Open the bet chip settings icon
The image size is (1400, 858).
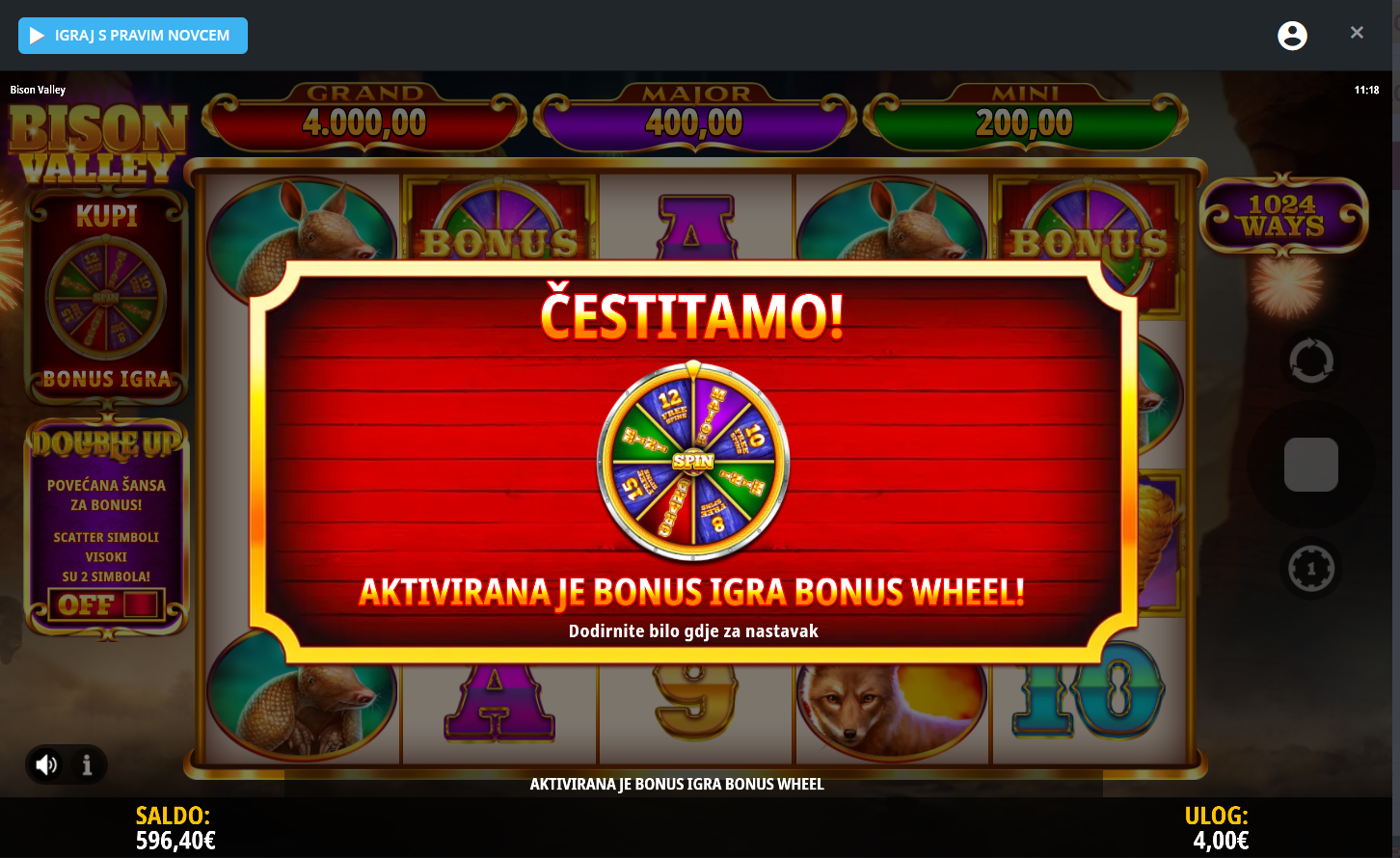(1311, 568)
